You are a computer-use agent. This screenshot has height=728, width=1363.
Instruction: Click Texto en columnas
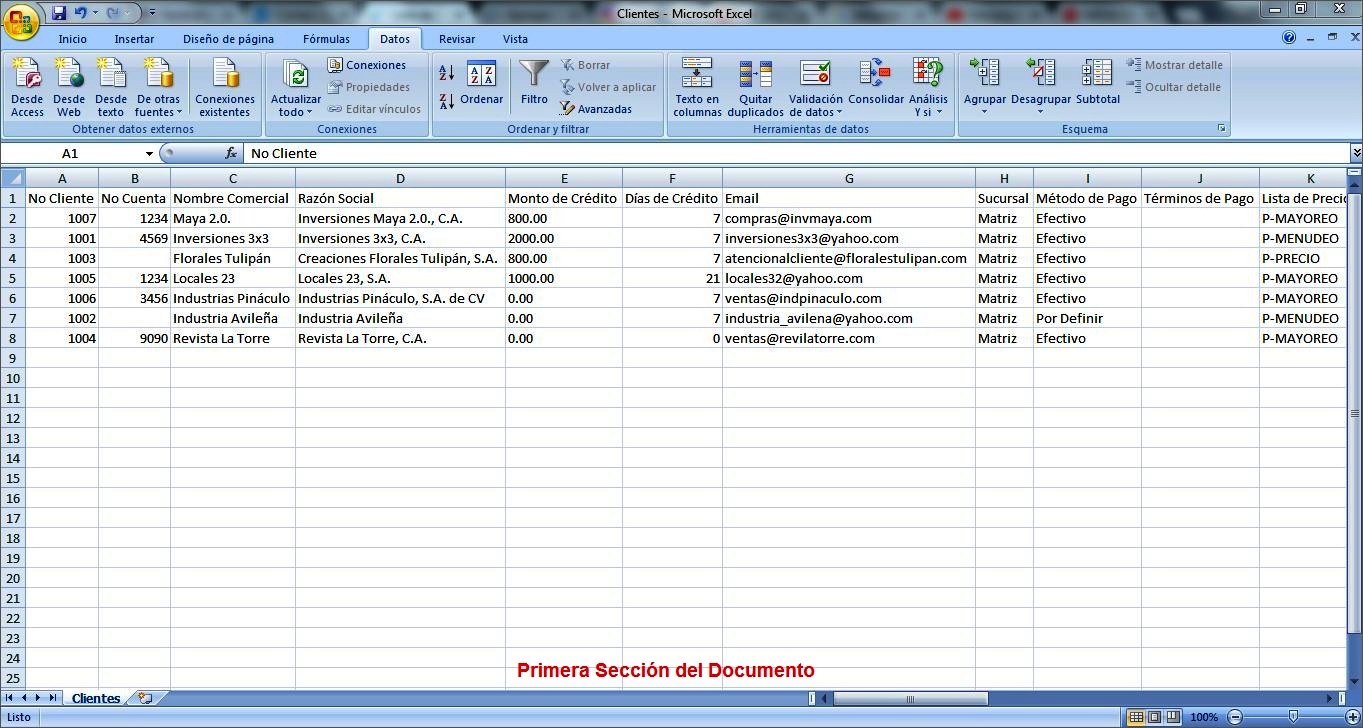tap(697, 87)
